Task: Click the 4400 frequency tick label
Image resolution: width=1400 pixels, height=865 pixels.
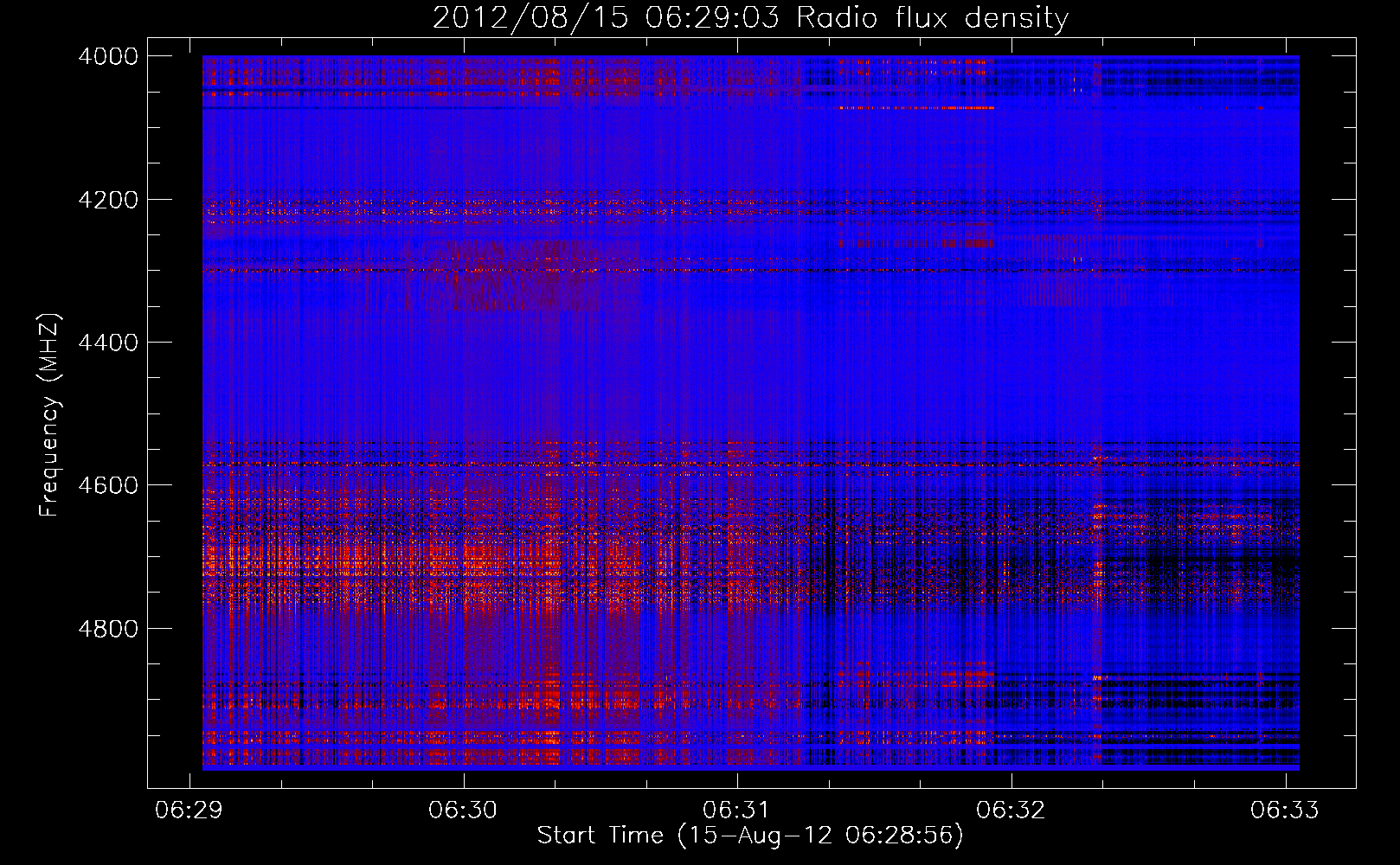Action: click(108, 343)
